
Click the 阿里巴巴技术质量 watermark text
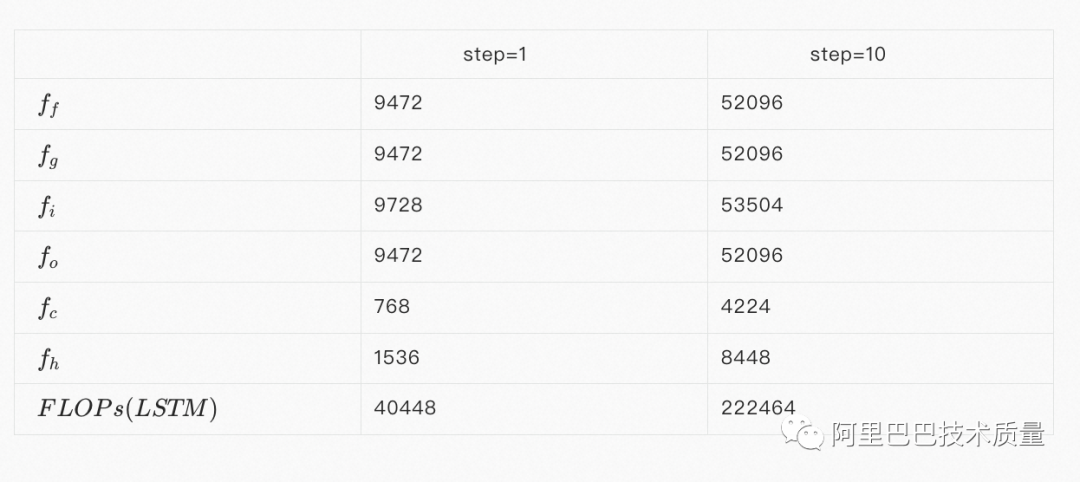938,434
